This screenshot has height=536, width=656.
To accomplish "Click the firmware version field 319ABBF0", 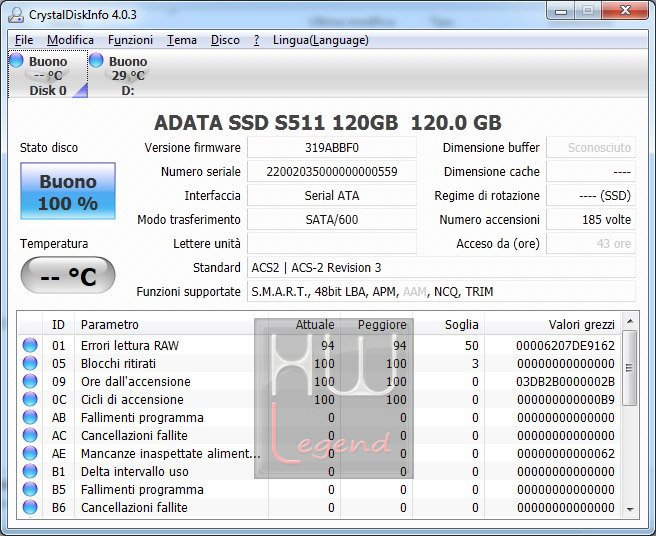I will pos(332,148).
